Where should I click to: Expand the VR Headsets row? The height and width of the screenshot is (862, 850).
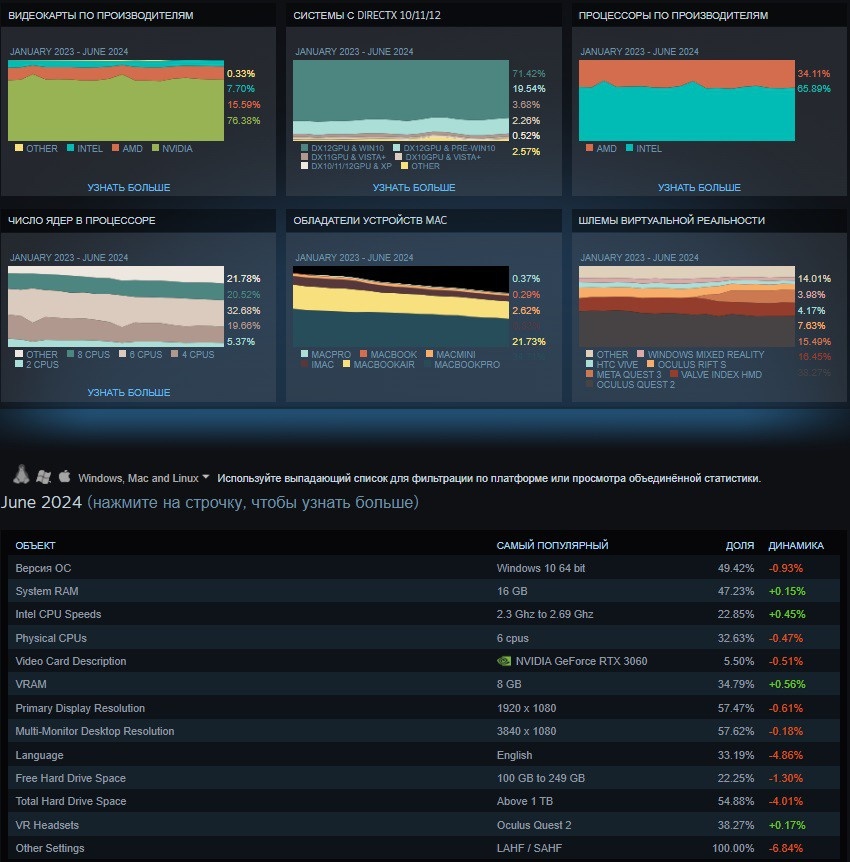pyautogui.click(x=424, y=825)
